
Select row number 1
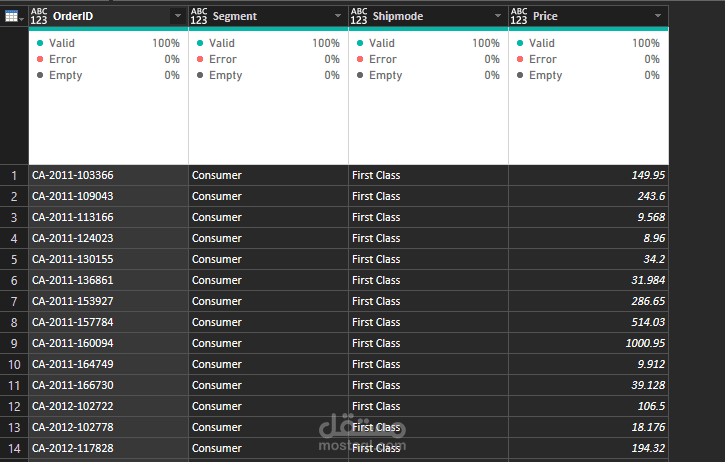point(14,175)
